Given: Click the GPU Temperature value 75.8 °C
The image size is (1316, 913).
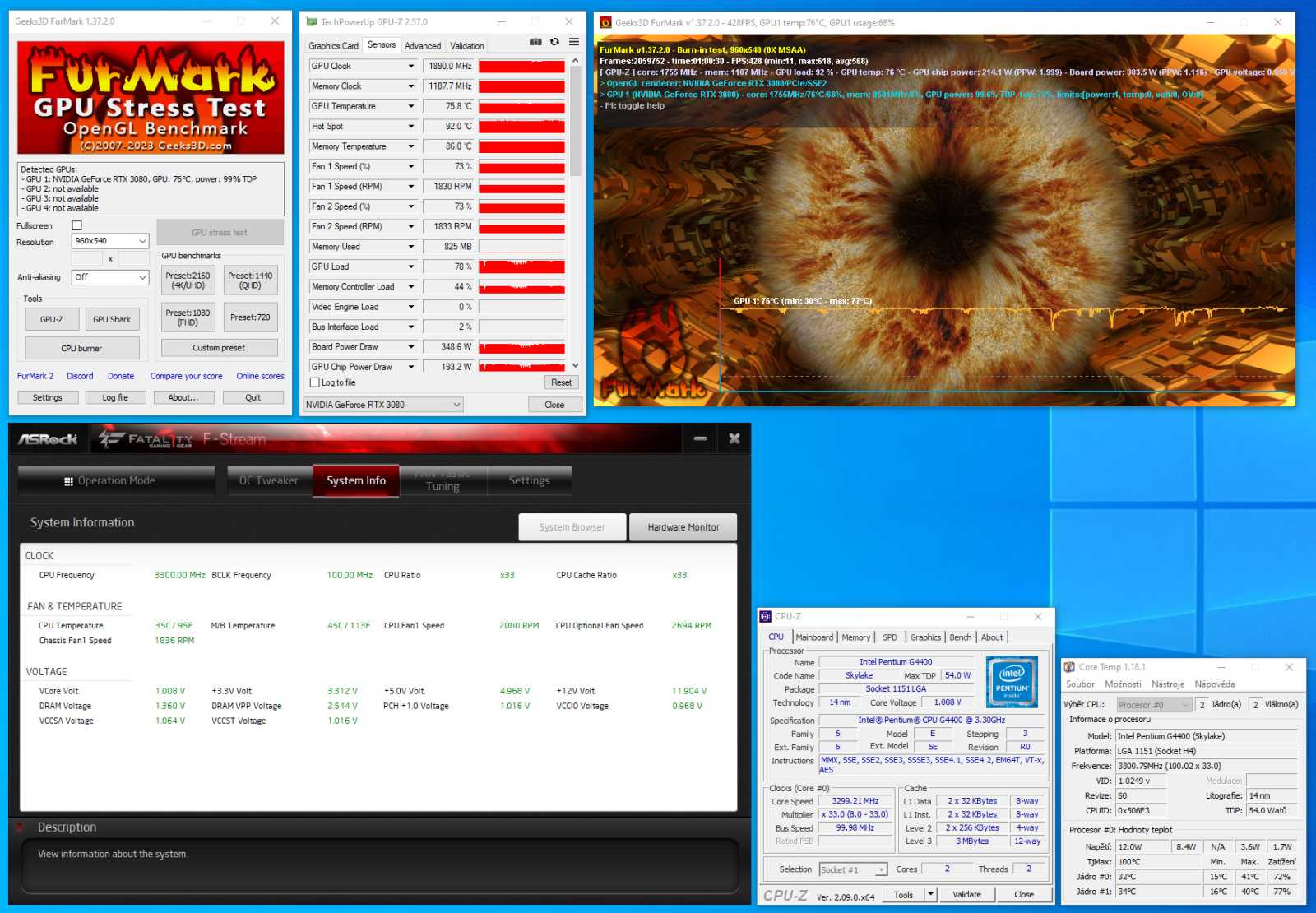Looking at the screenshot, I should (448, 106).
